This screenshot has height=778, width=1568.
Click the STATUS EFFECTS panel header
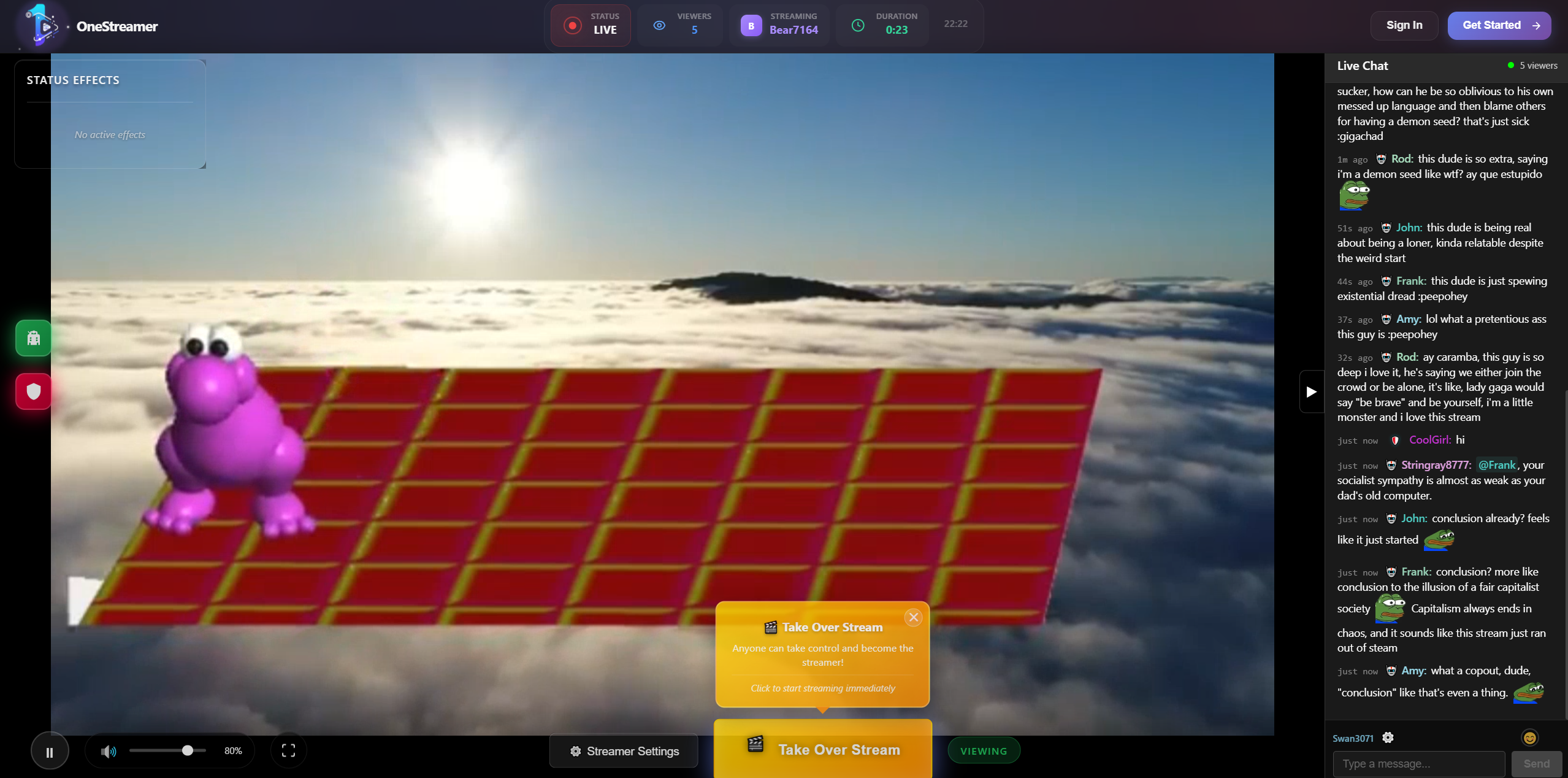click(x=73, y=80)
